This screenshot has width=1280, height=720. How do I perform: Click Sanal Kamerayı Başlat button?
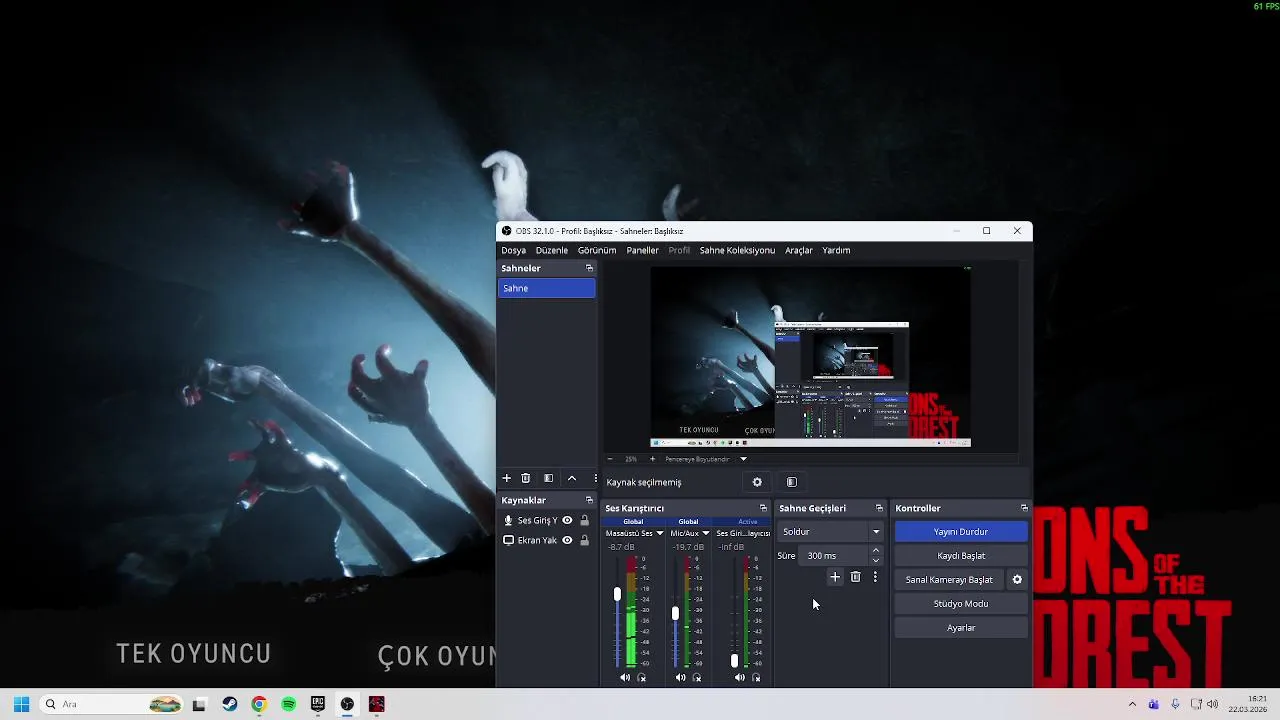pos(949,580)
